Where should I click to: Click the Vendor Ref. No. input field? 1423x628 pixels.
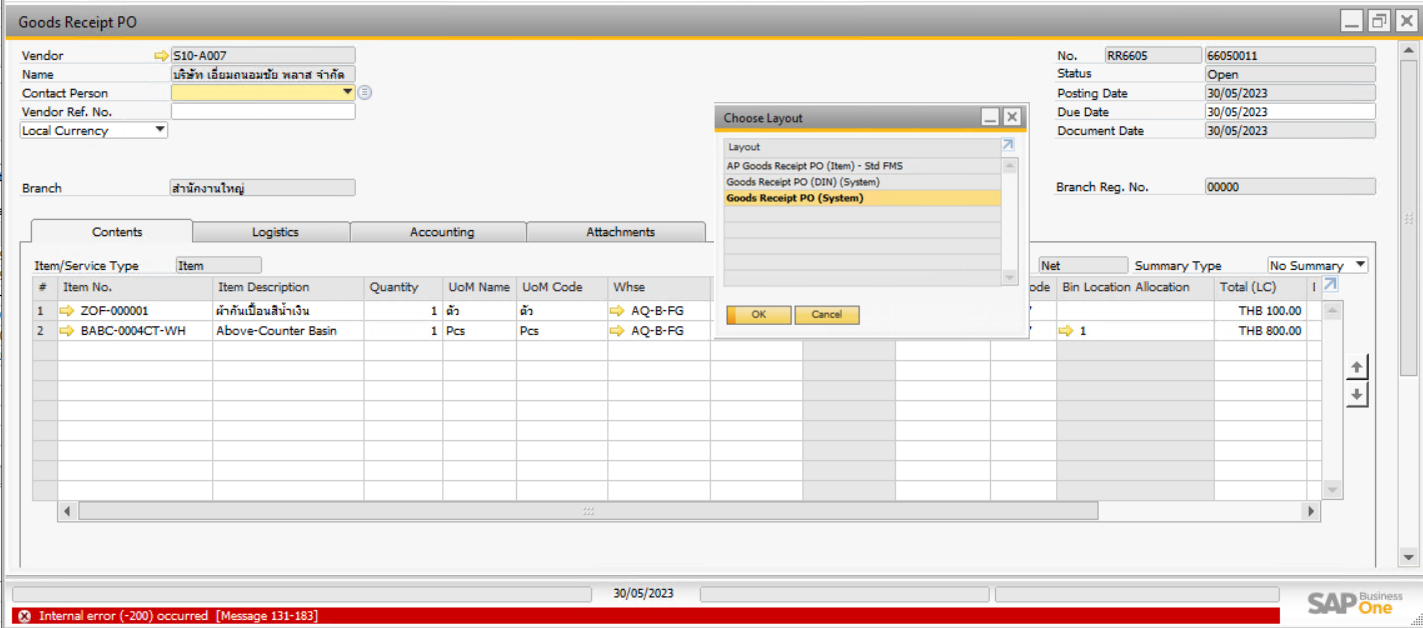point(263,112)
